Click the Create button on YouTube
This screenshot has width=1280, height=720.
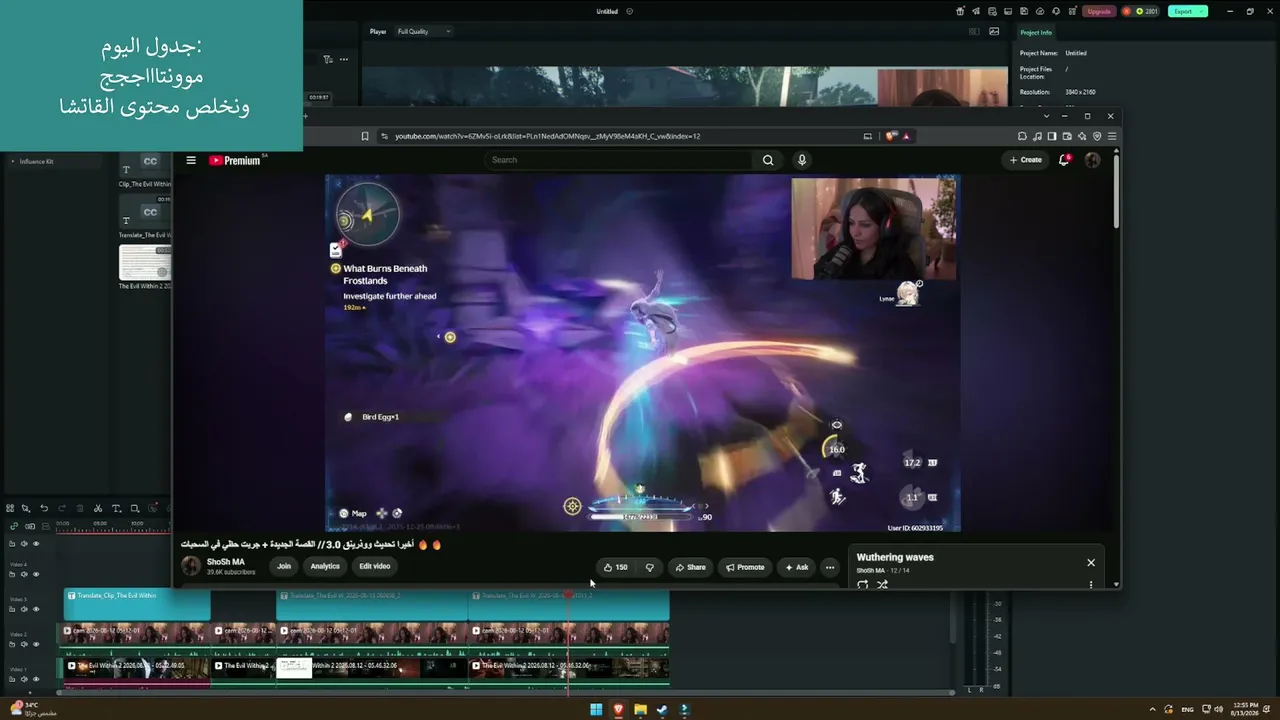coord(1025,160)
